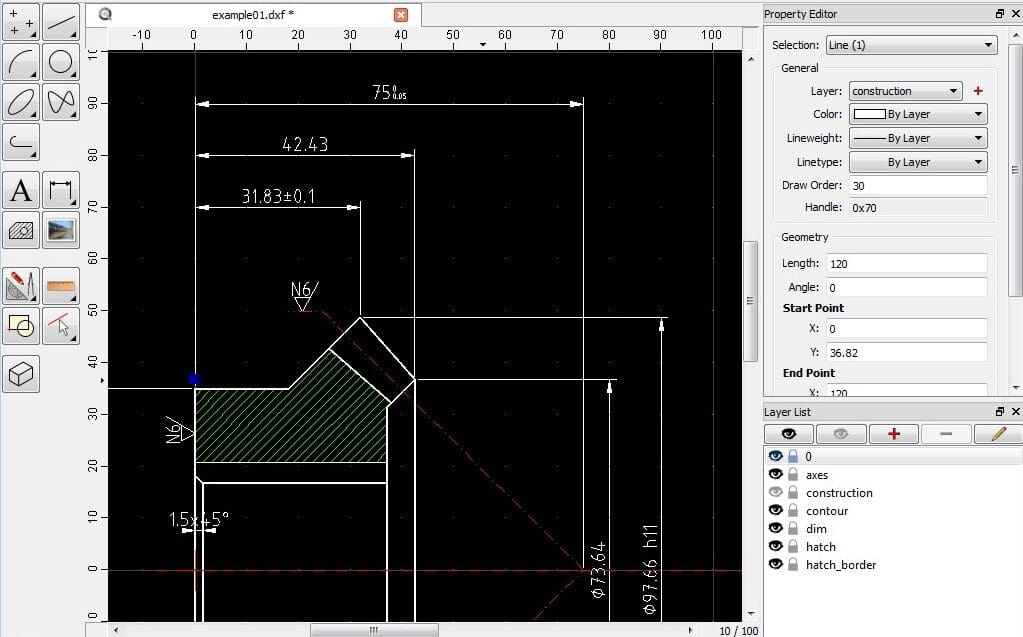The image size is (1023, 637).
Task: Toggle visibility of dim layer
Action: click(x=775, y=527)
